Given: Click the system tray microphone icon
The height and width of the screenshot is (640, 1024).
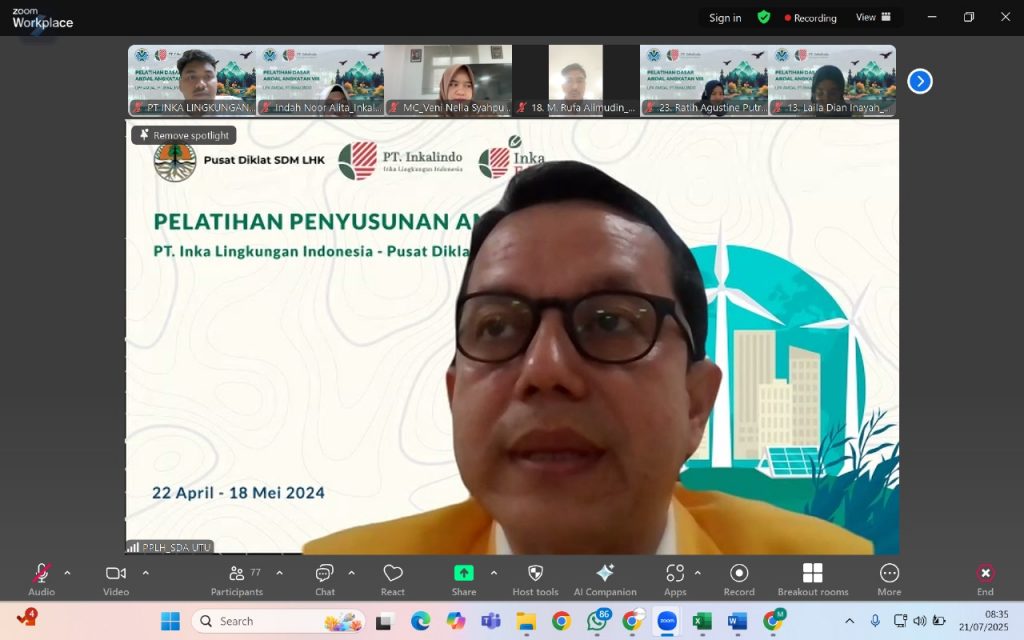Looking at the screenshot, I should tap(875, 620).
